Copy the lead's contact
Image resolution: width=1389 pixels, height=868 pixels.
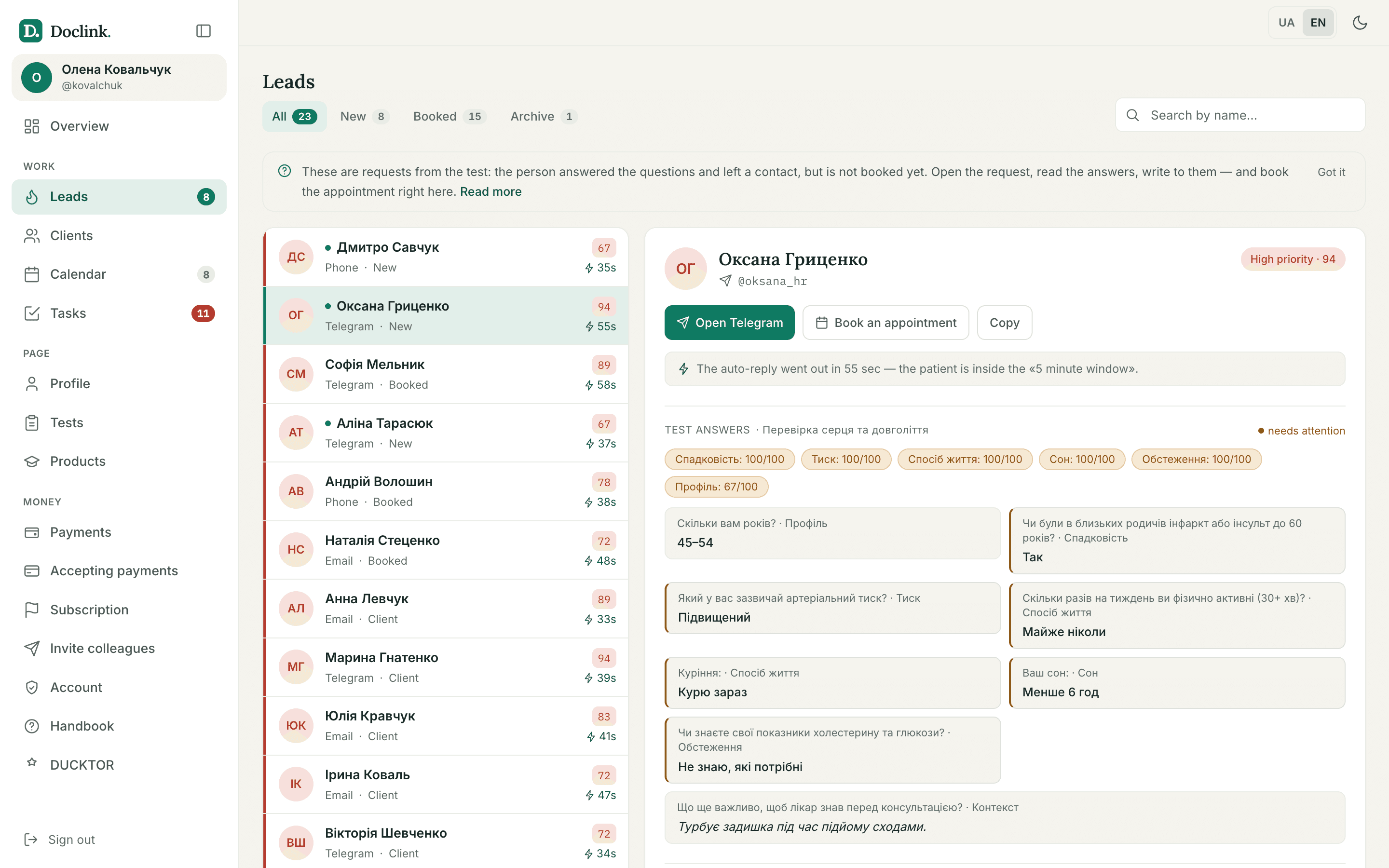click(1005, 323)
